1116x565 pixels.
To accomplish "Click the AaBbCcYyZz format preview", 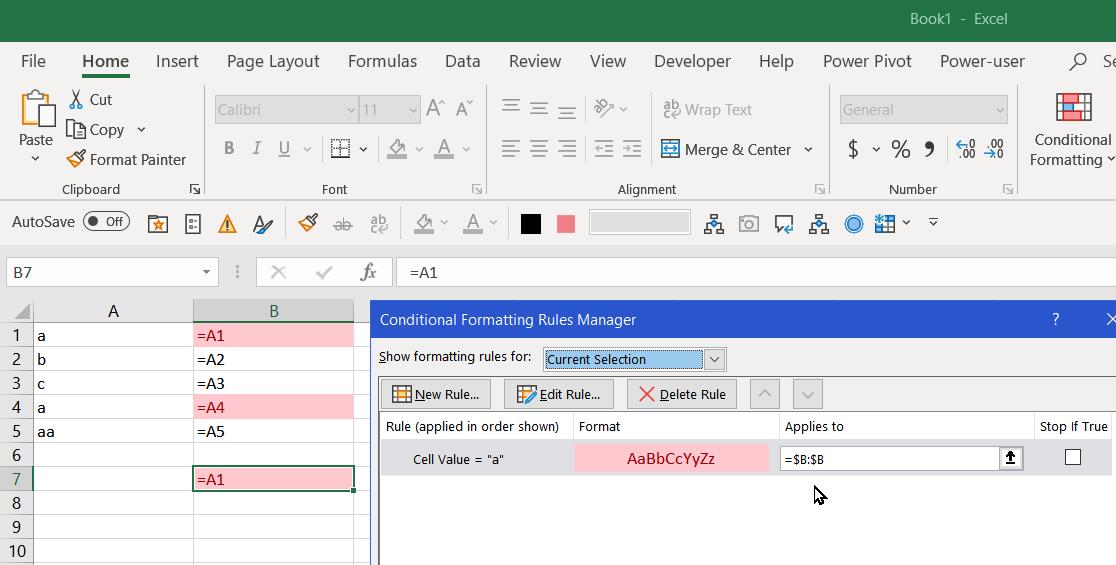I will (671, 459).
